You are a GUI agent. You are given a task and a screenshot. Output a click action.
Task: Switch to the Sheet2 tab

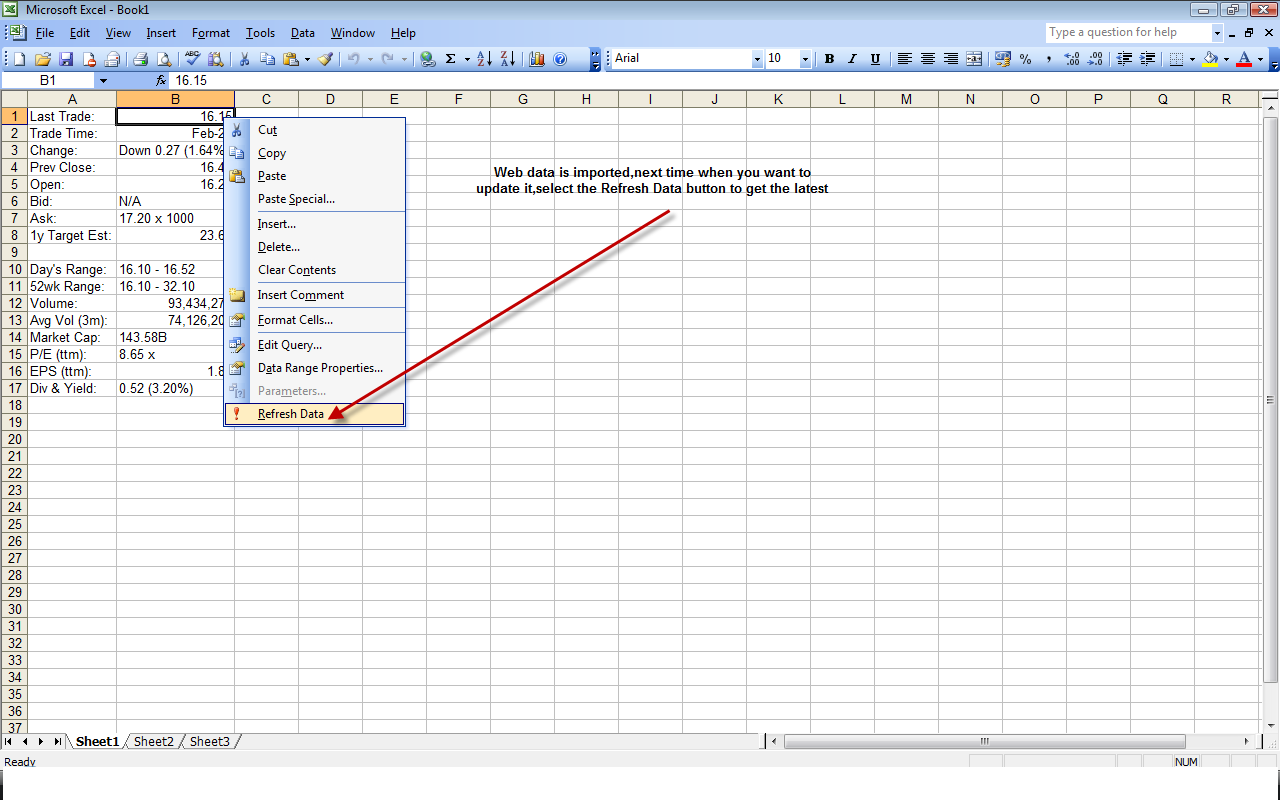click(154, 742)
